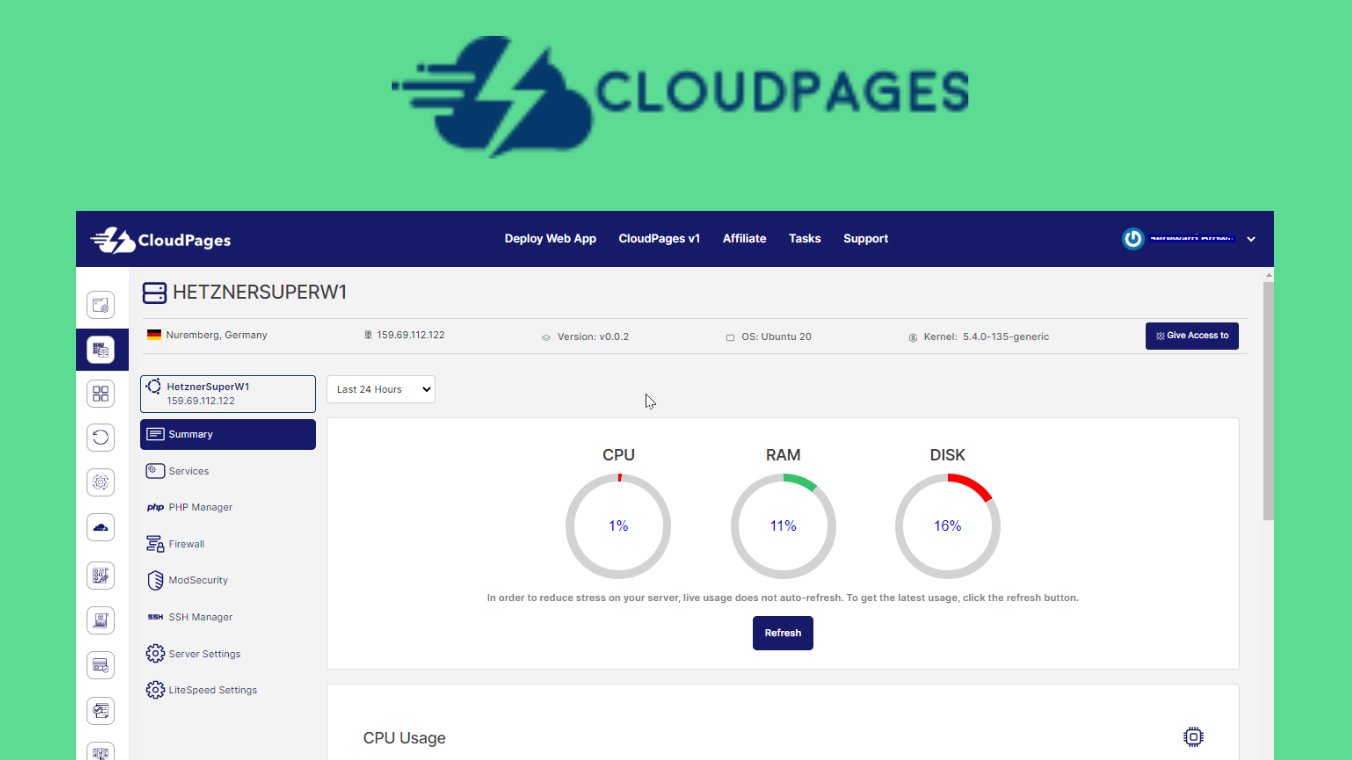Click the CloudPages logo in navbar
This screenshot has width=1352, height=760.
160,240
